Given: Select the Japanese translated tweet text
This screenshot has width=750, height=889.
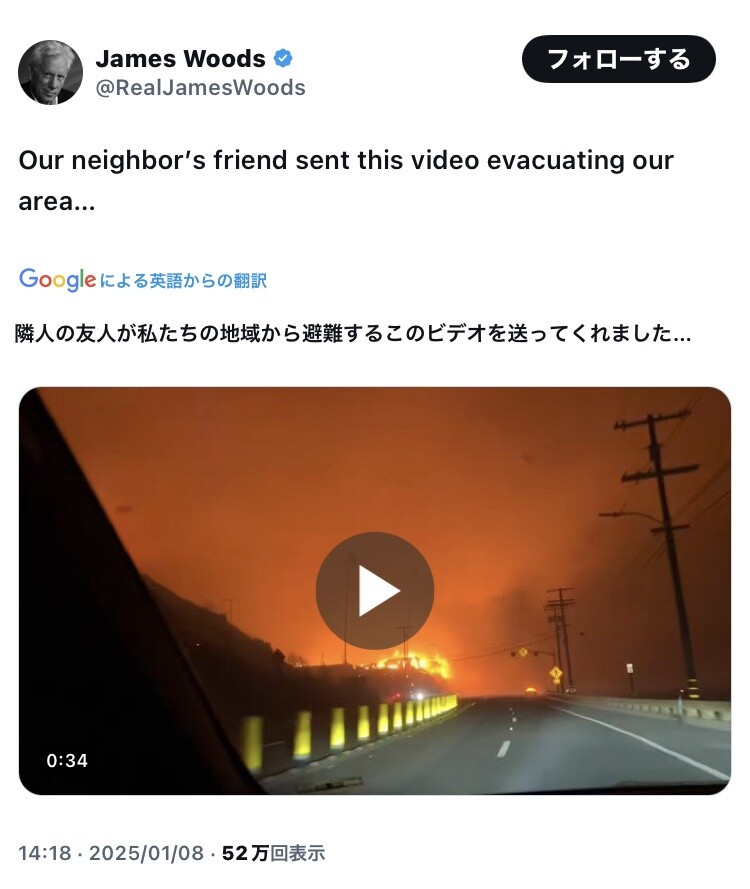Looking at the screenshot, I should pos(353,333).
